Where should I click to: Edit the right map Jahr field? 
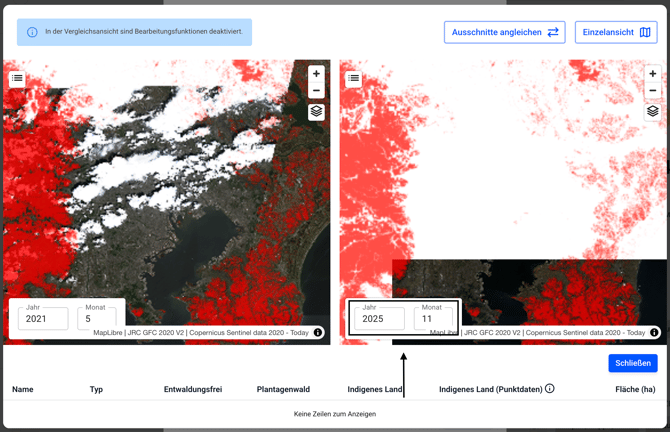[x=379, y=319]
